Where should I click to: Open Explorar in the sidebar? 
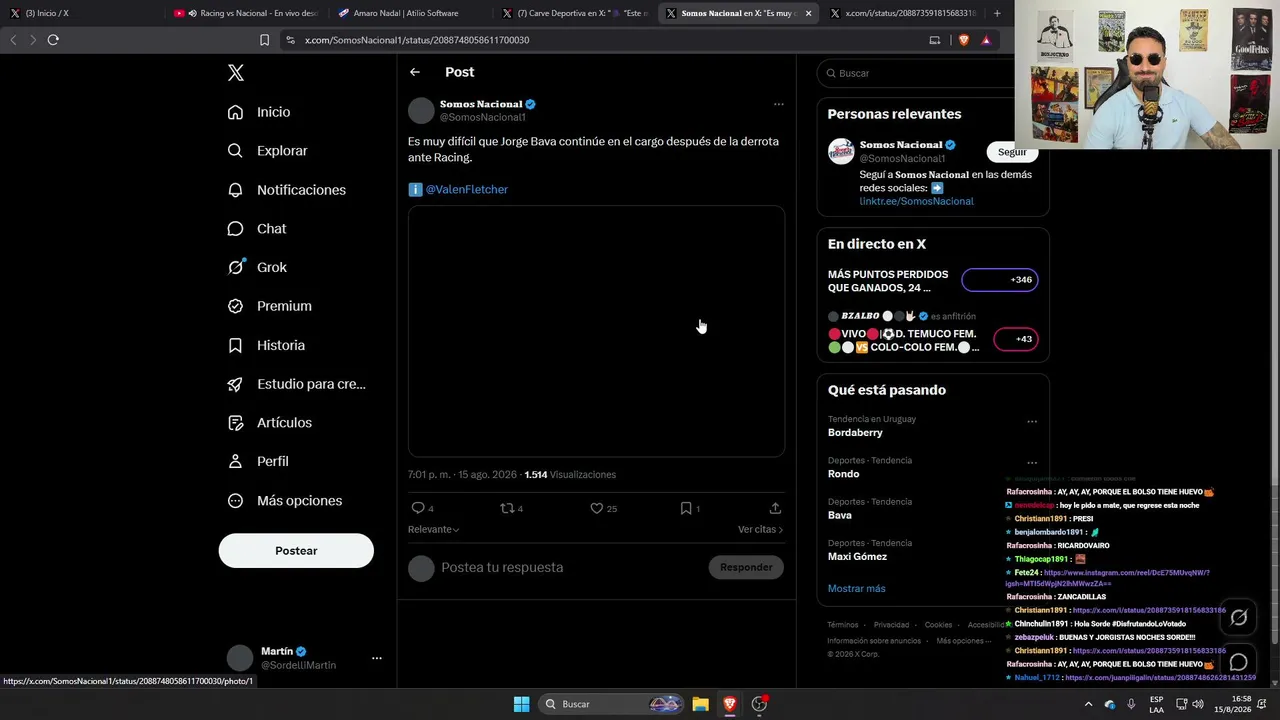tap(267, 151)
